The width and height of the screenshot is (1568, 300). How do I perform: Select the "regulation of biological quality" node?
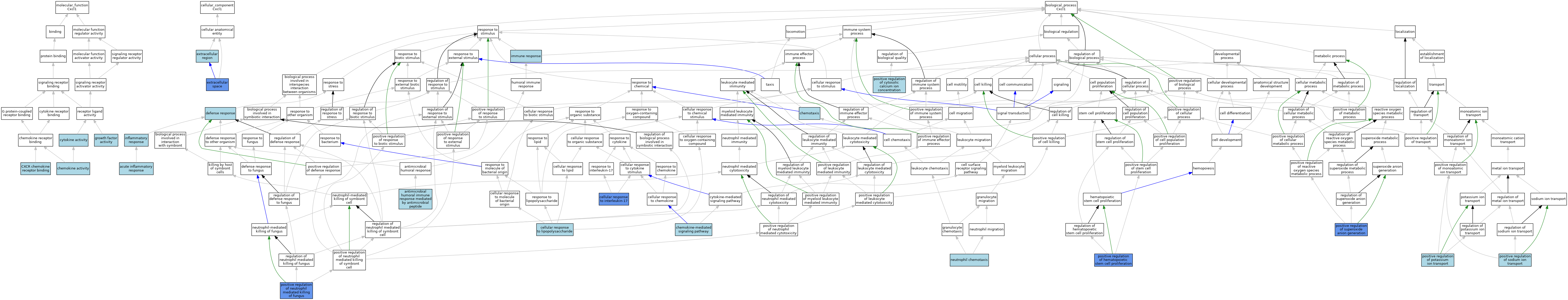click(x=892, y=56)
